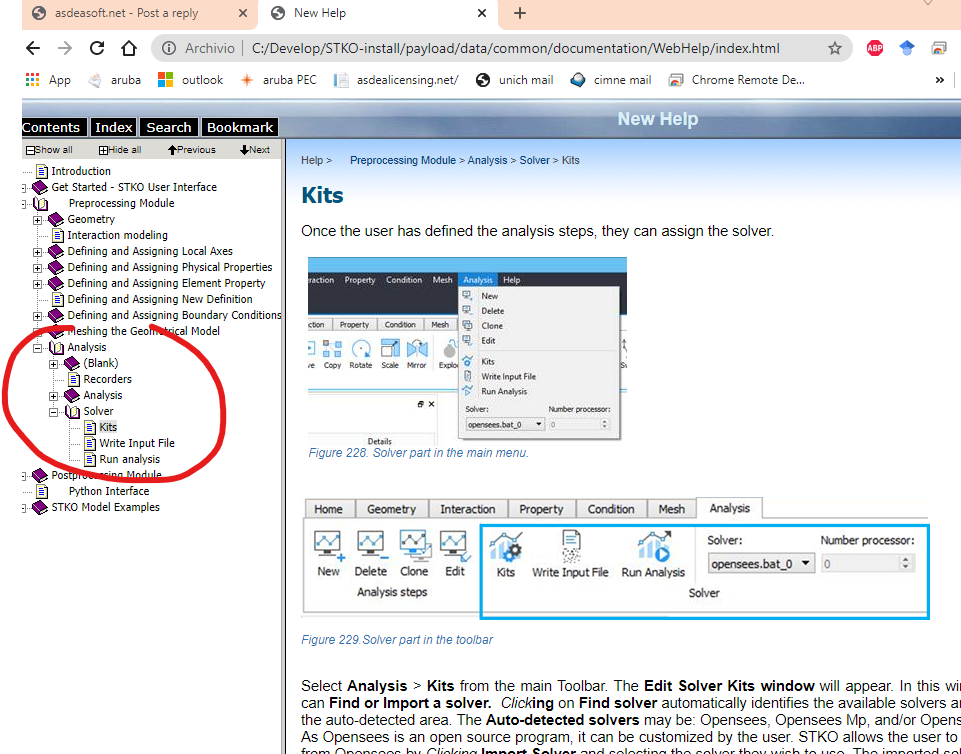Open the asdealicensing.net bookmark
This screenshot has width=961, height=754.
(396, 80)
